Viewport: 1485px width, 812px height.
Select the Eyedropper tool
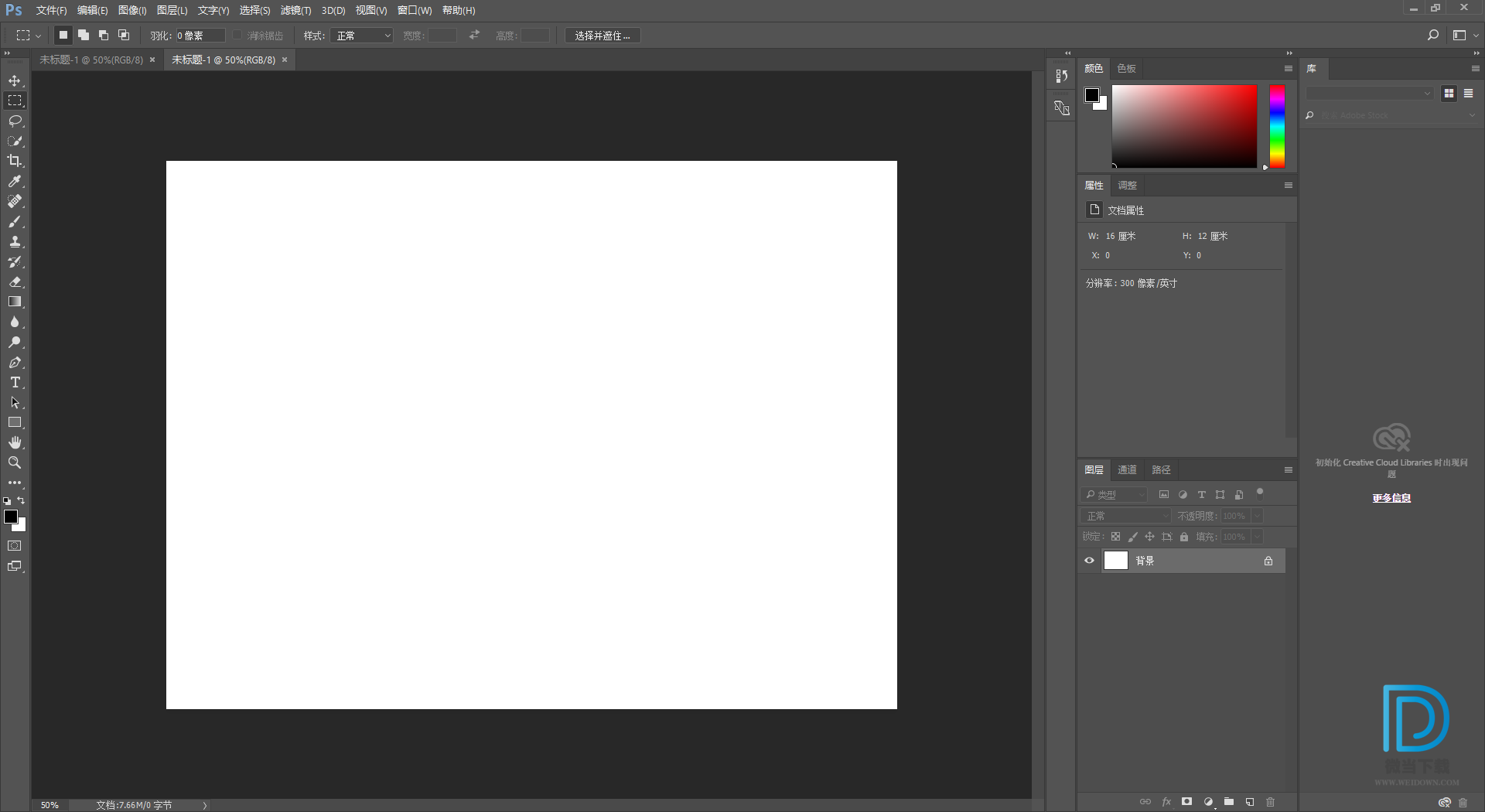click(x=15, y=181)
